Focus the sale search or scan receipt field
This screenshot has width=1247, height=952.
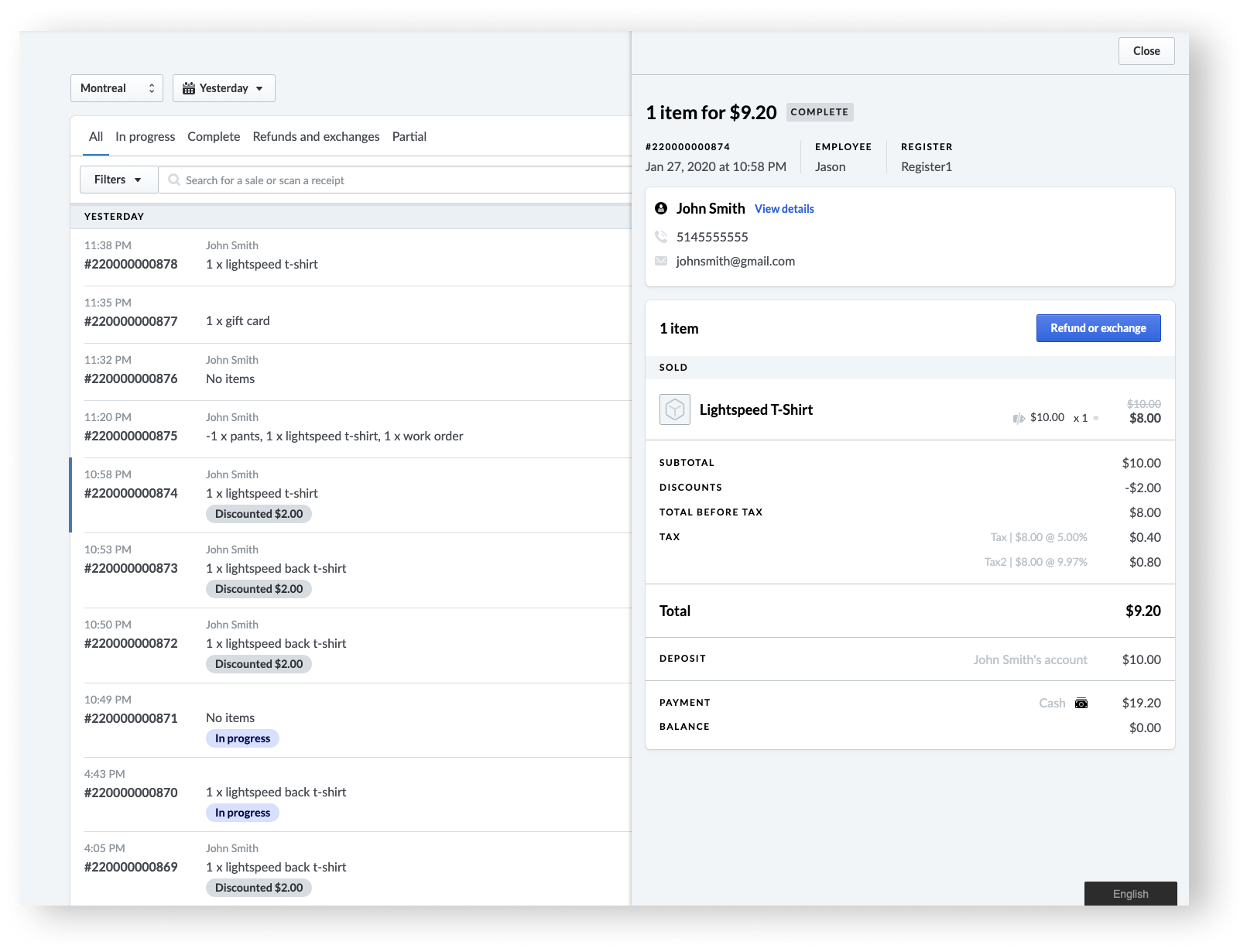tap(396, 180)
